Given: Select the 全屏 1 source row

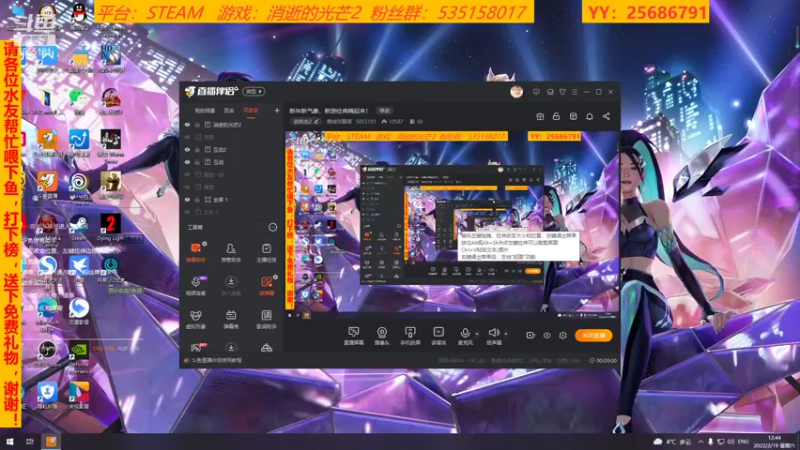Looking at the screenshot, I should coord(232,199).
